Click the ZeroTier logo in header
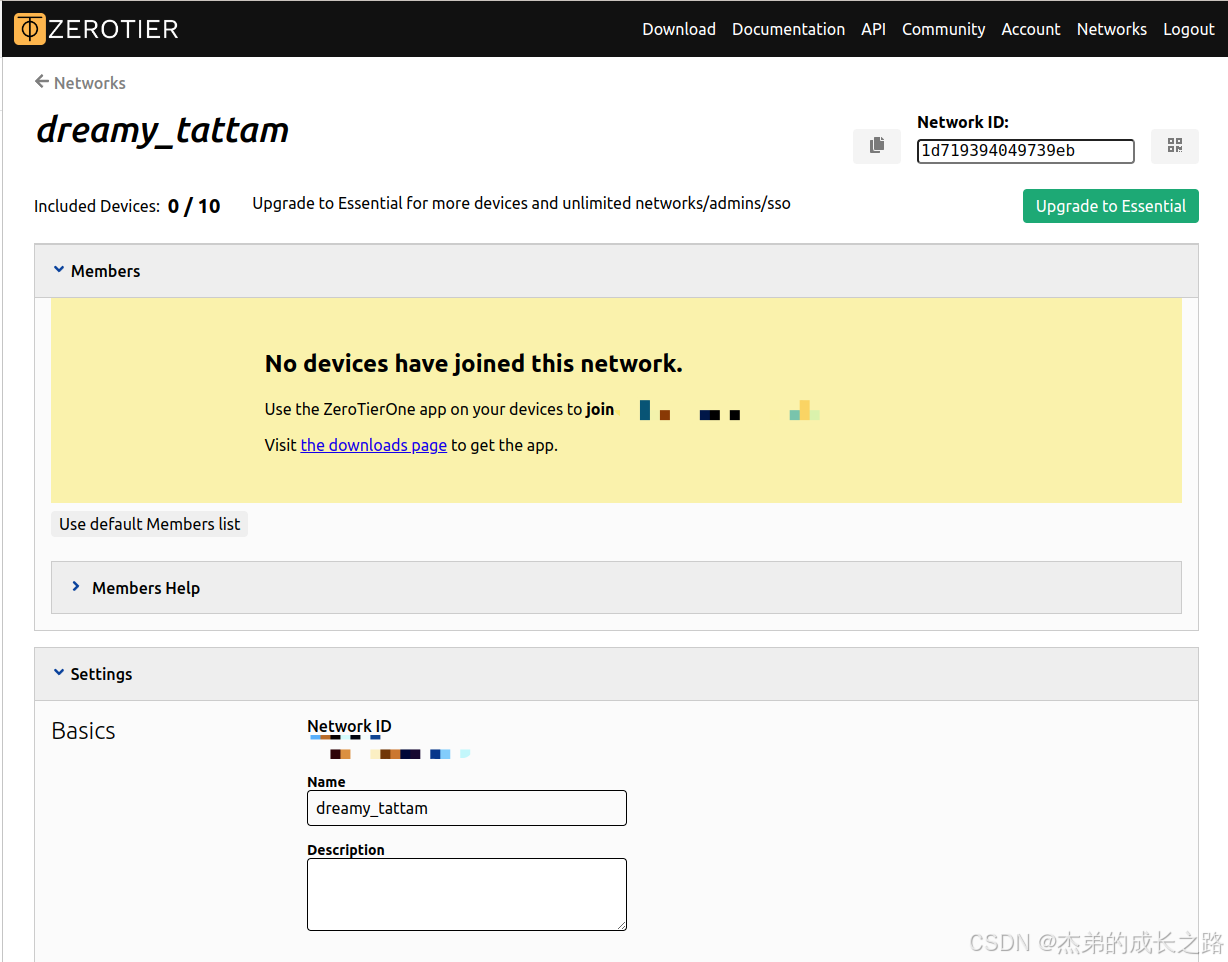The height and width of the screenshot is (962, 1228). tap(96, 29)
